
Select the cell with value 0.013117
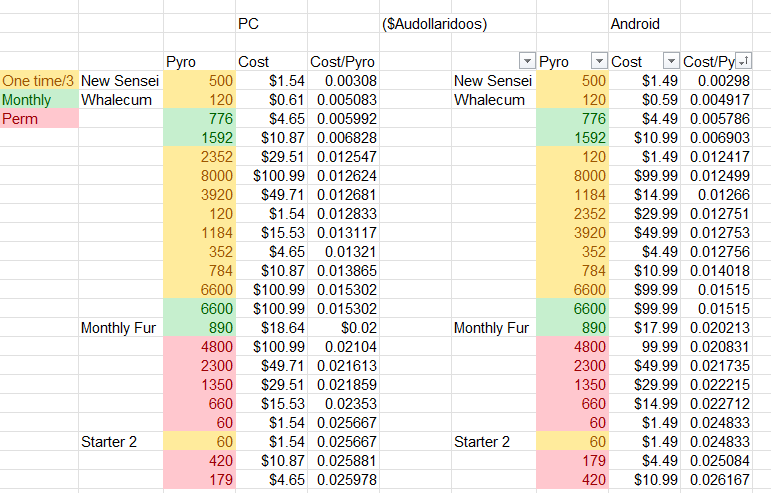tap(343, 232)
